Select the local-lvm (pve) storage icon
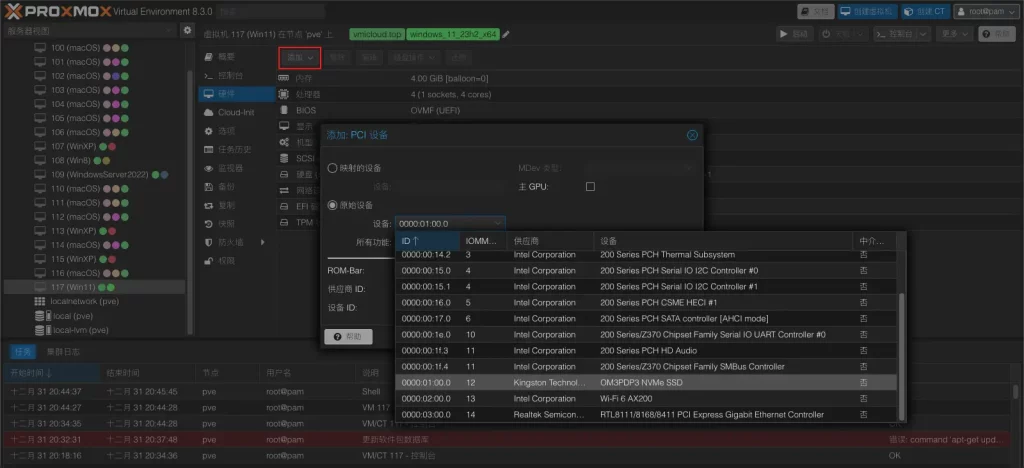1024x468 pixels. tap(40, 330)
